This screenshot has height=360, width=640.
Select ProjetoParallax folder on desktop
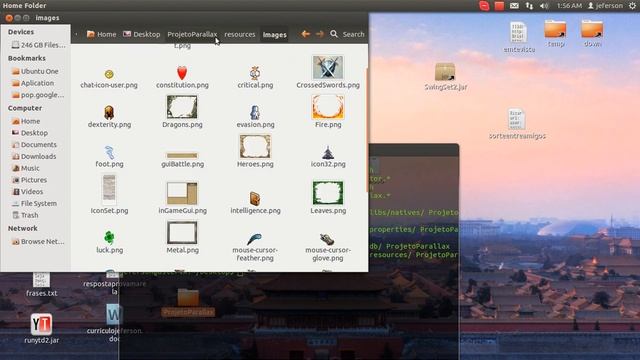pyautogui.click(x=188, y=302)
